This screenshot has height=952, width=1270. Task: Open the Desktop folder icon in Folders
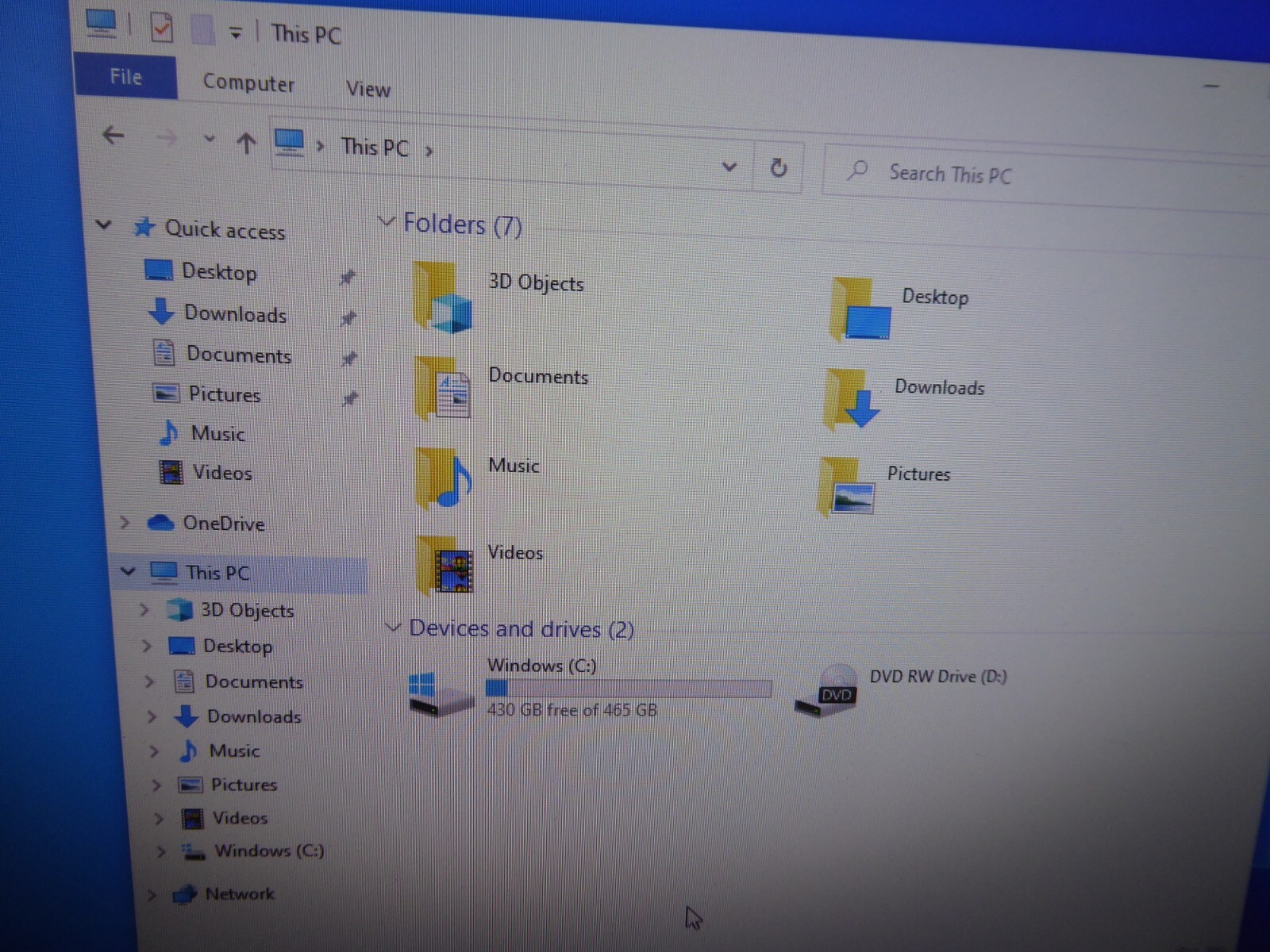(x=859, y=309)
